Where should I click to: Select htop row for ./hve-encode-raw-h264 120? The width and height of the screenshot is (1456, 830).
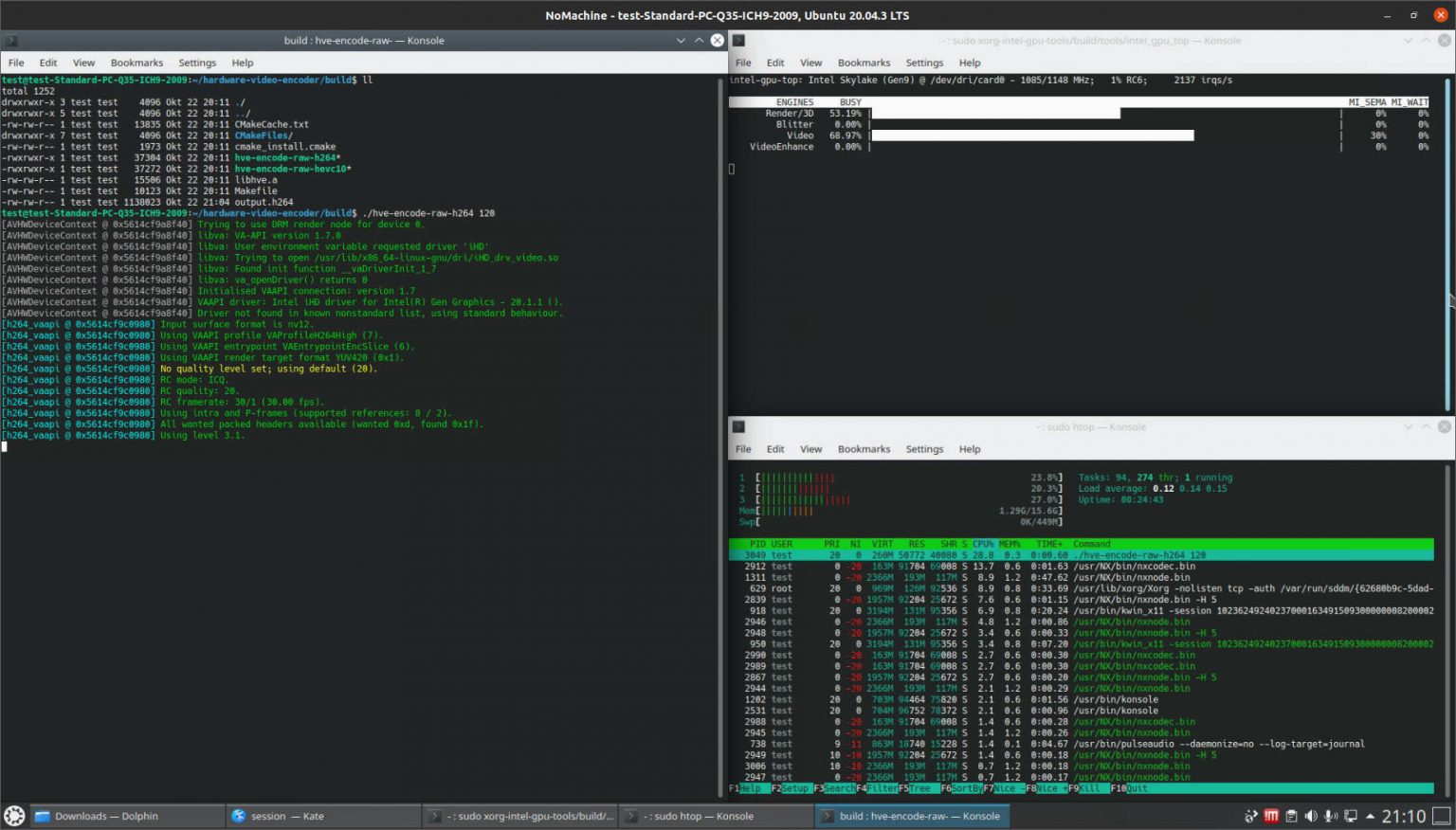tap(1081, 555)
